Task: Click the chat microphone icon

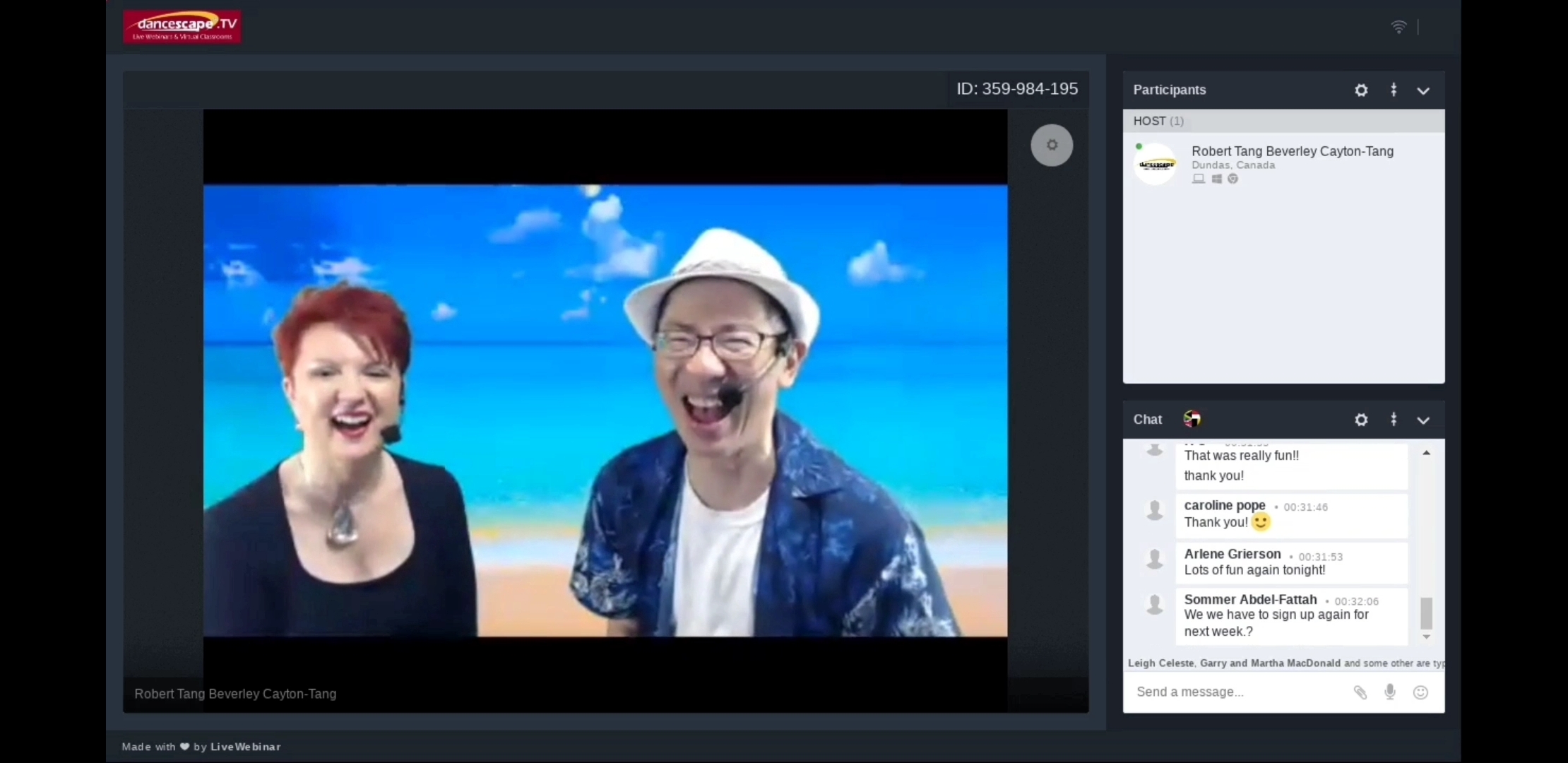Action: click(x=1390, y=692)
